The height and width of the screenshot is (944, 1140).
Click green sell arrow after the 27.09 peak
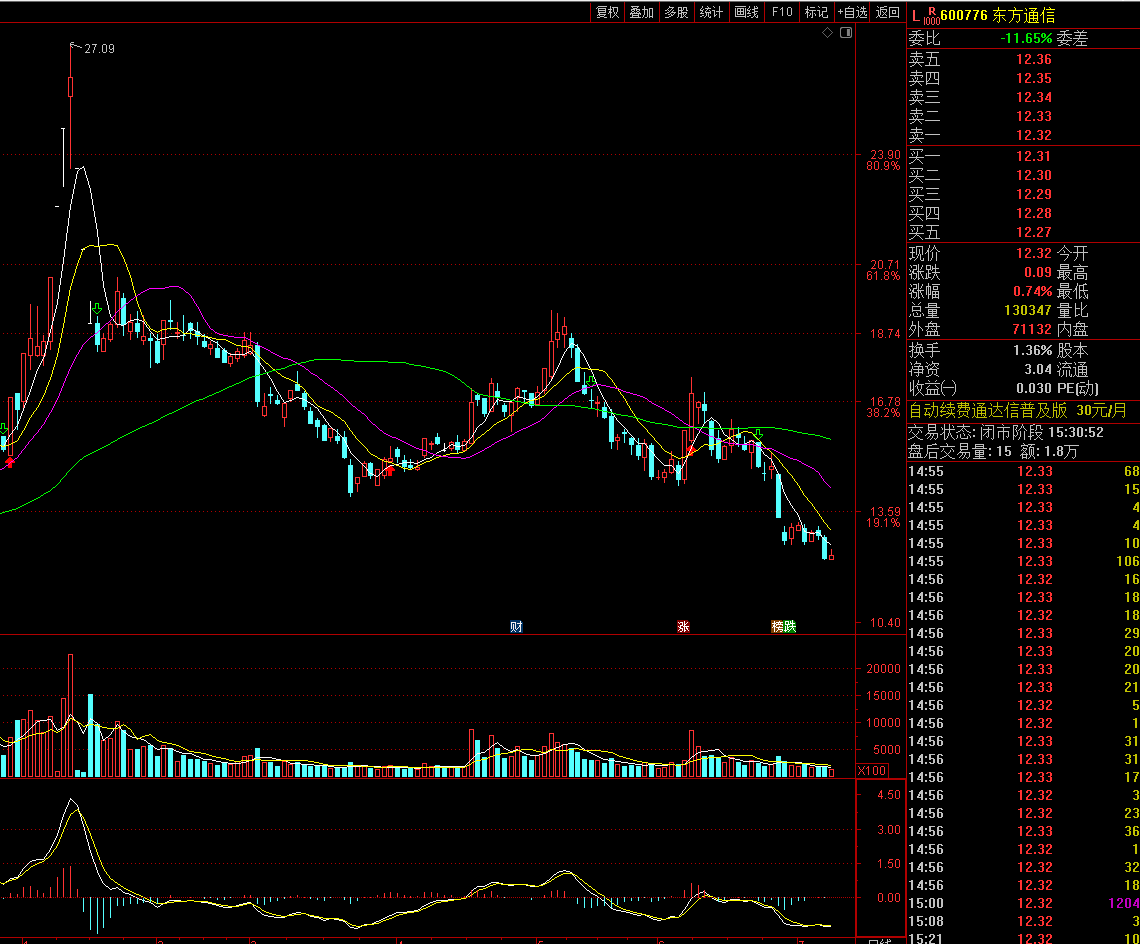97,309
